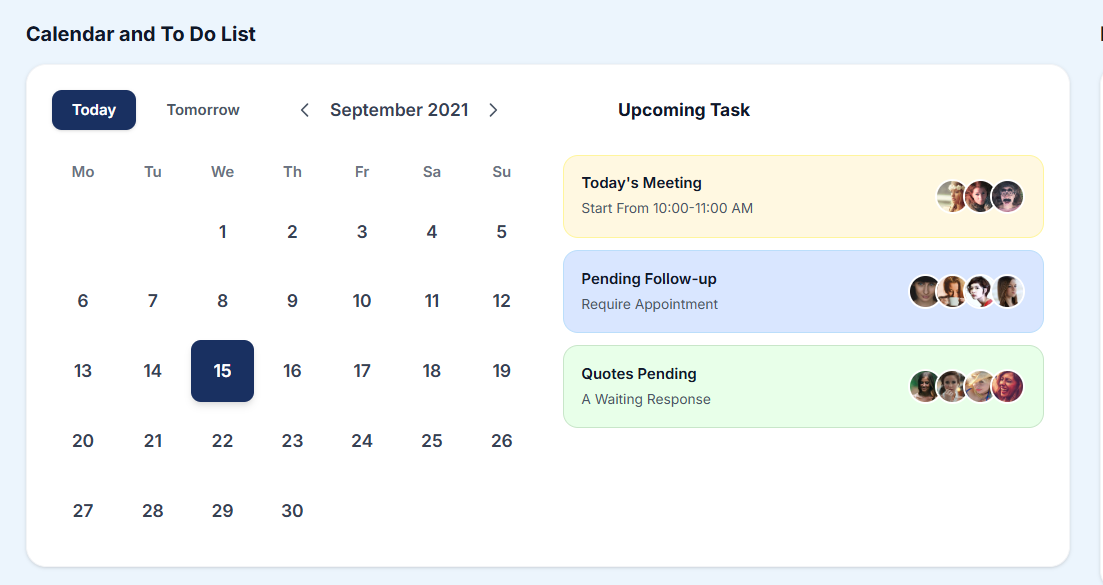Open the Quotes Pending task card
Image resolution: width=1103 pixels, height=585 pixels.
(740, 386)
